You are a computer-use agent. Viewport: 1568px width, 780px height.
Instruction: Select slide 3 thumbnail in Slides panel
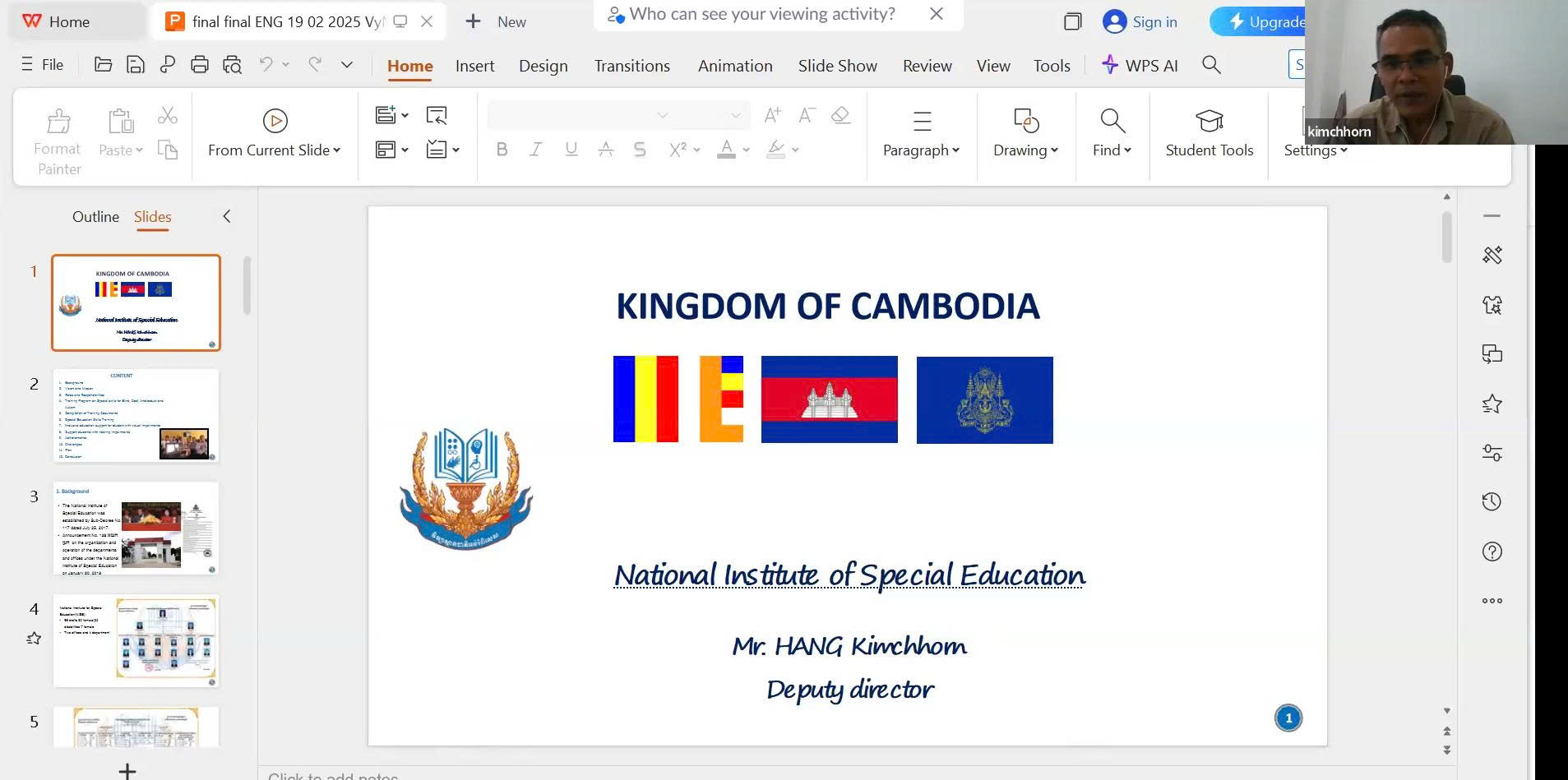(136, 528)
